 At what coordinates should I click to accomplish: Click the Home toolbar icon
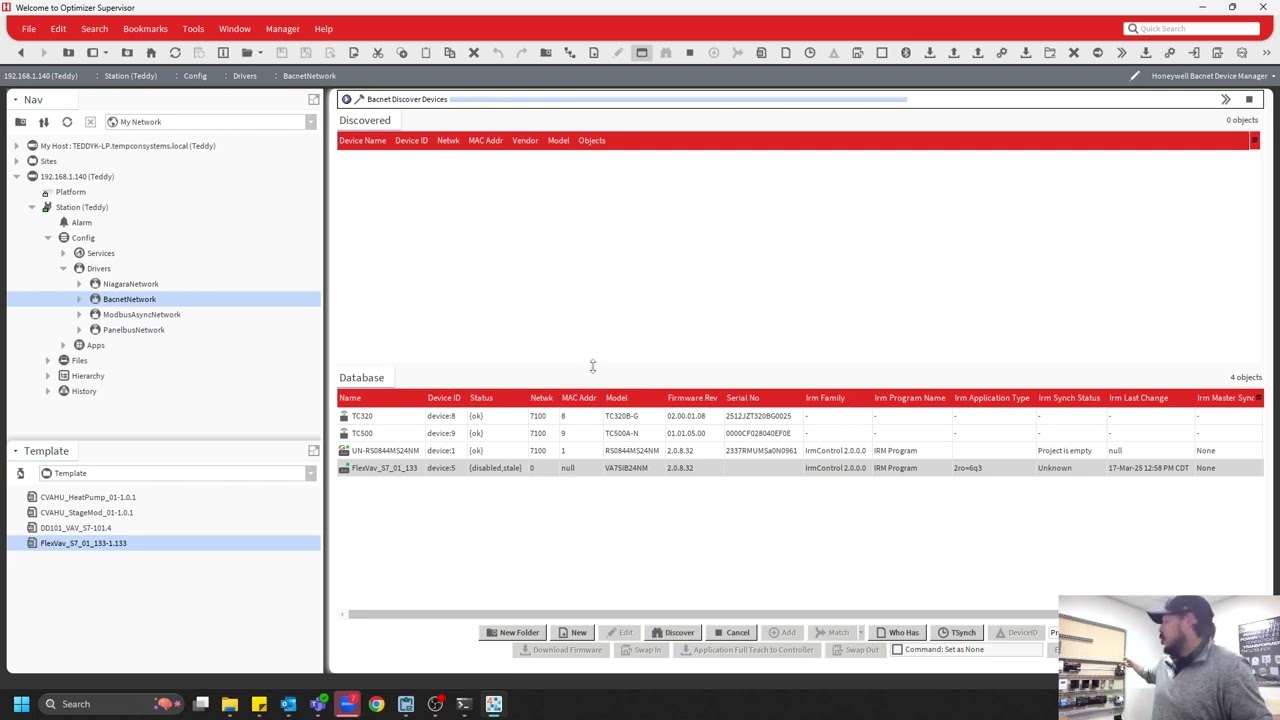coord(151,52)
